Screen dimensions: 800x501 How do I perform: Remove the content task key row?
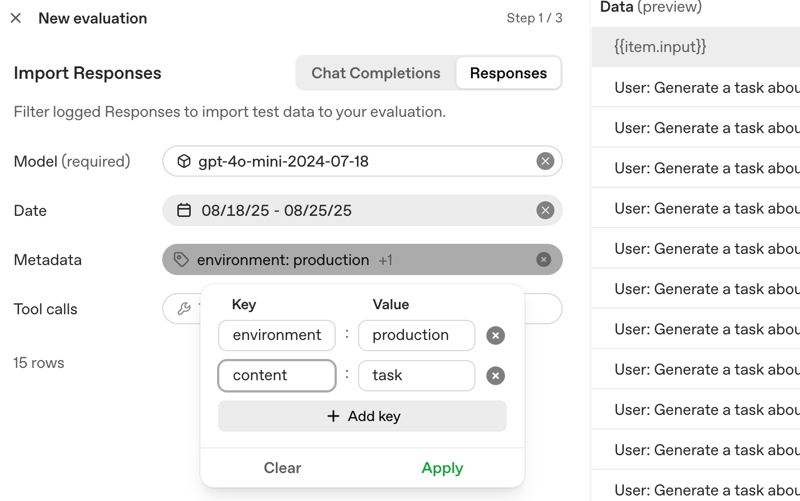(x=495, y=376)
